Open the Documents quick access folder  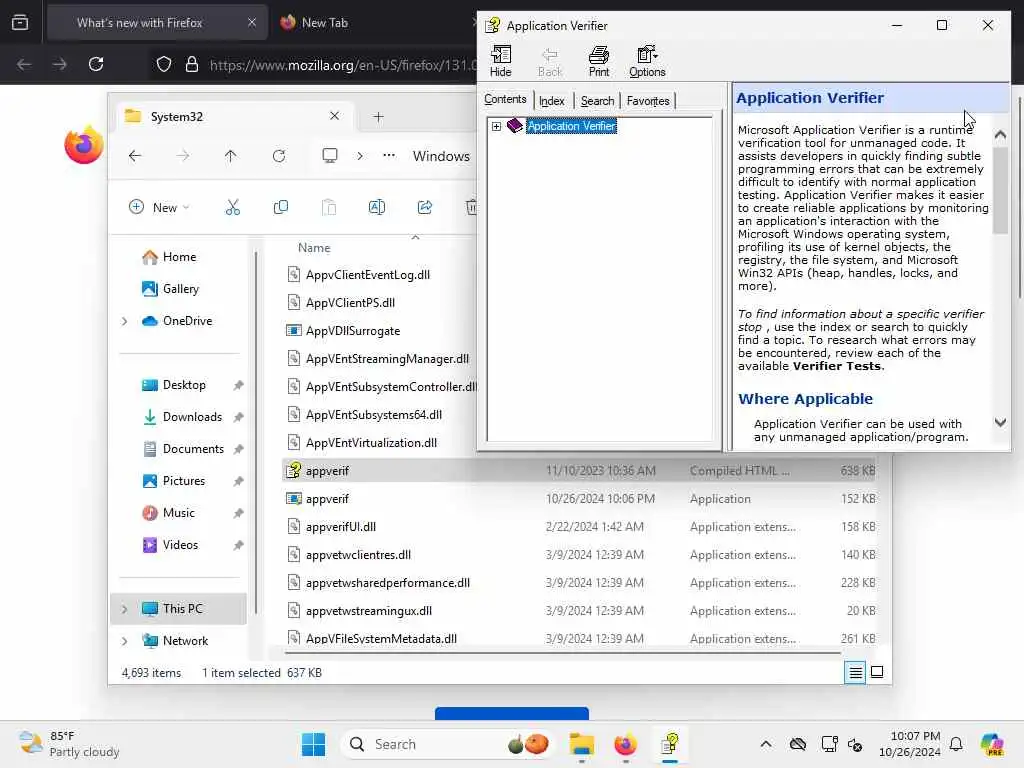(184, 449)
